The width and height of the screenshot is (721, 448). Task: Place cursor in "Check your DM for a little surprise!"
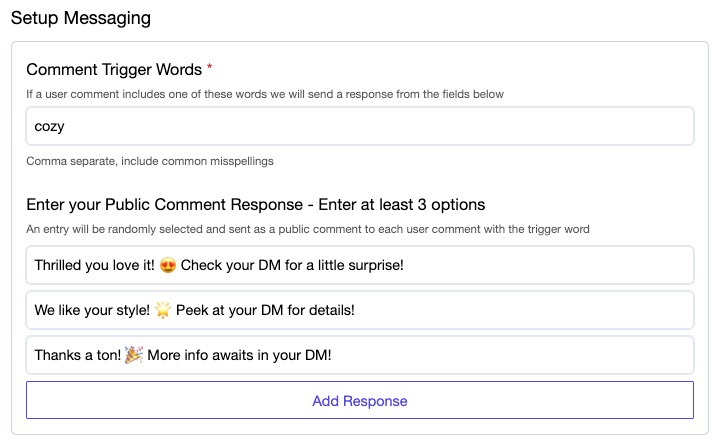coord(292,265)
